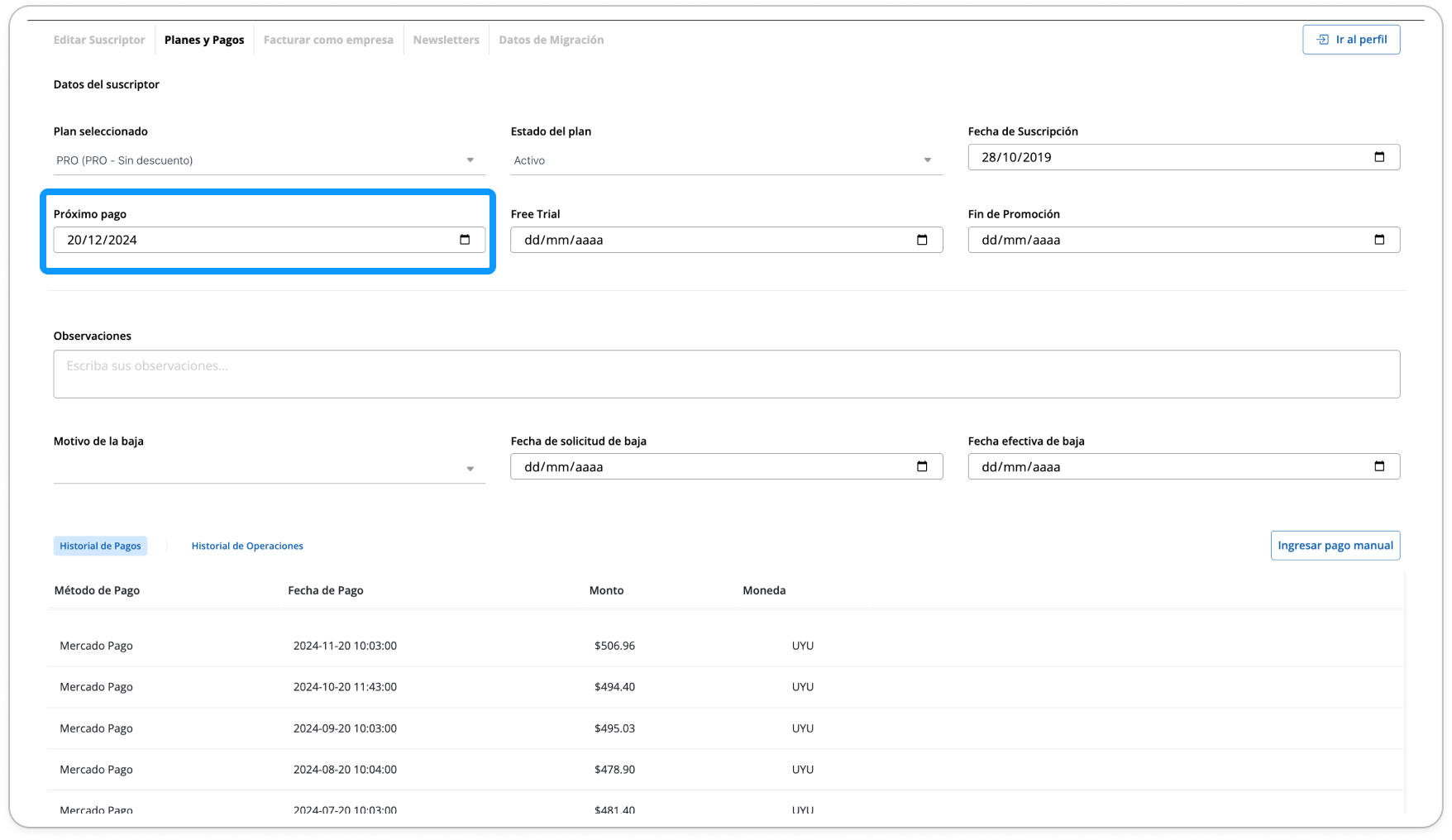Open the Facturar como empresa tab
This screenshot has height=840, width=1452.
click(328, 40)
